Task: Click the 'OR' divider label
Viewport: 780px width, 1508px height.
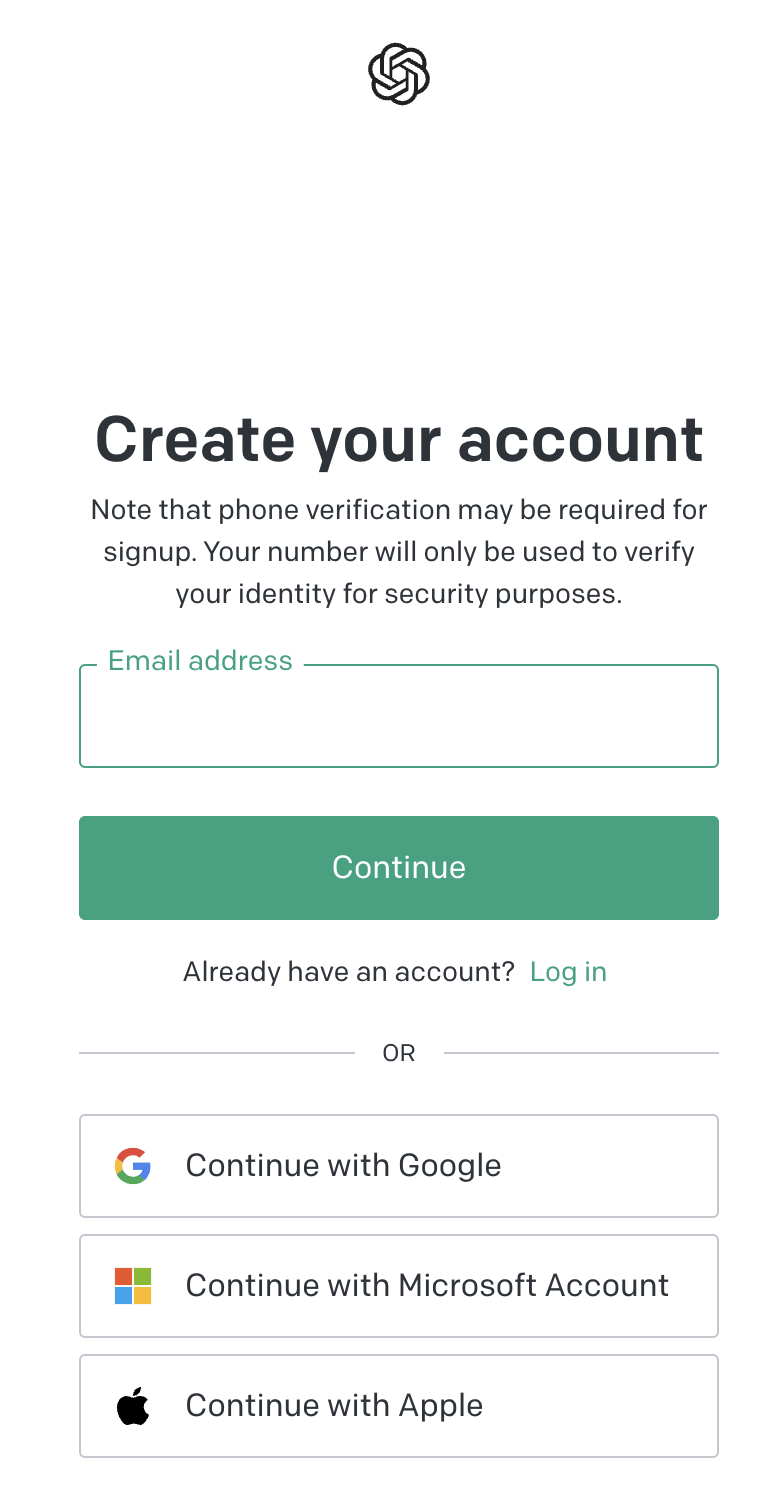Action: point(399,1053)
